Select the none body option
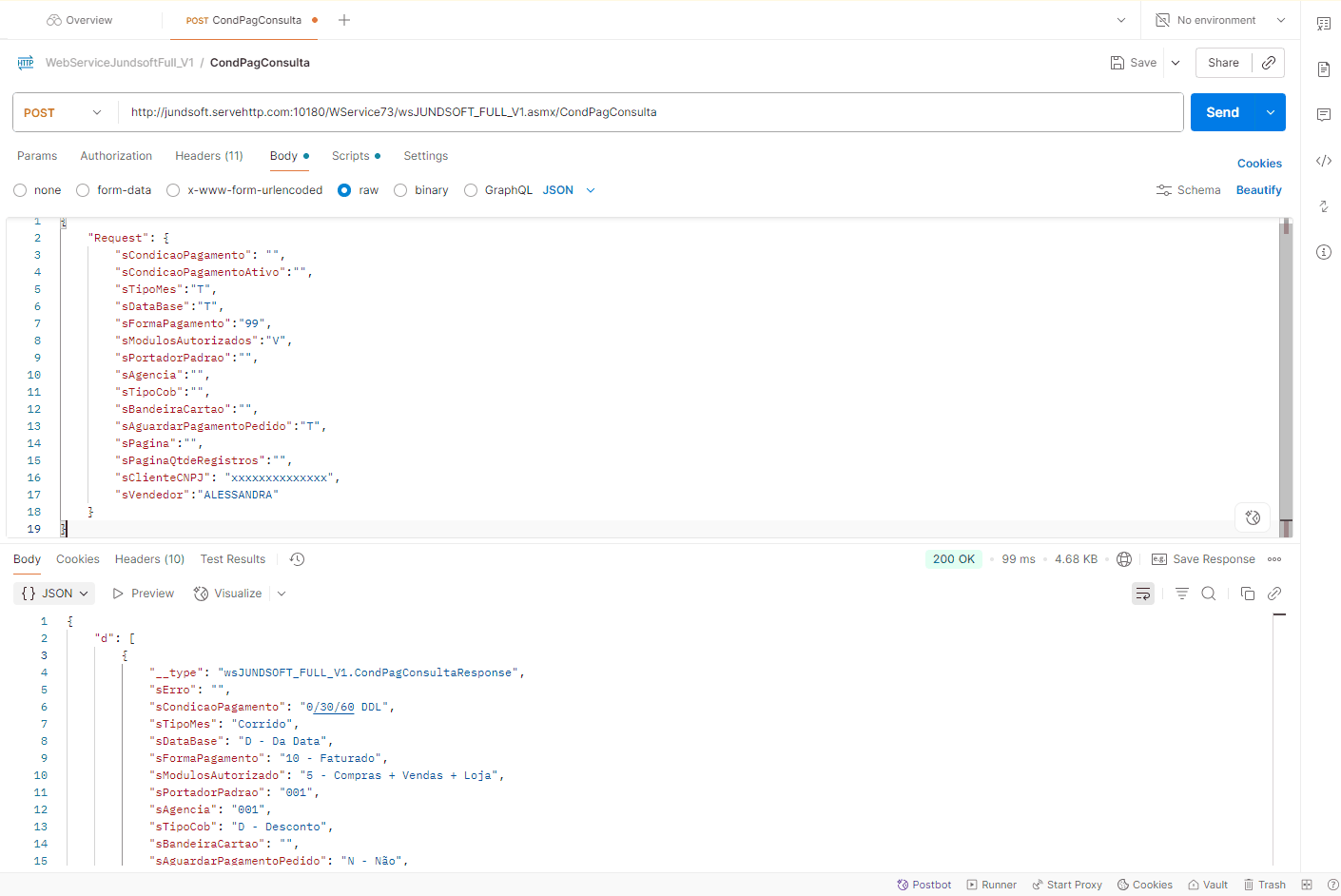 click(20, 190)
